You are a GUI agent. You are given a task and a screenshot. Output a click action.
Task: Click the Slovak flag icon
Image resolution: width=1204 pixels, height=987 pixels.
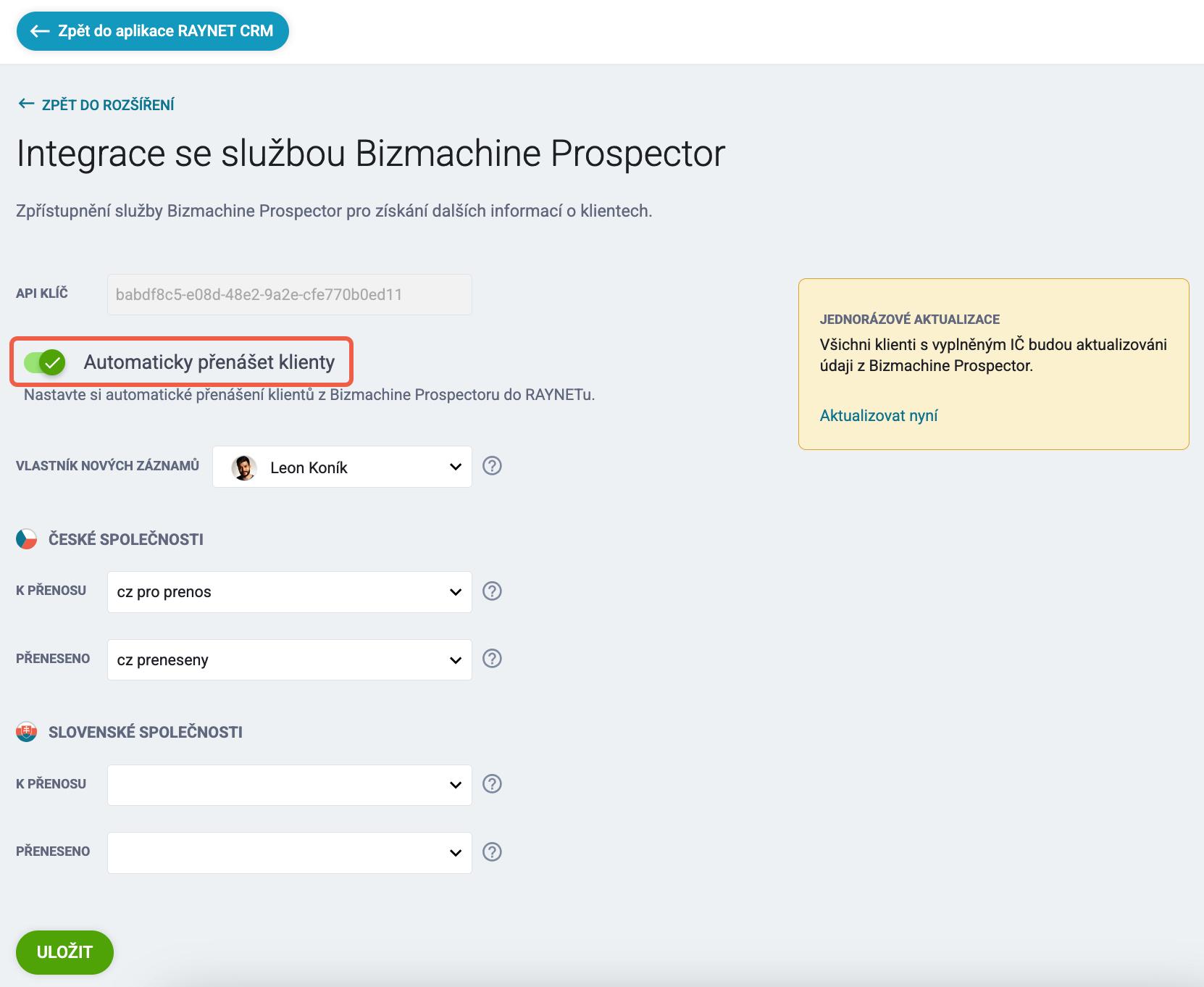pyautogui.click(x=27, y=732)
